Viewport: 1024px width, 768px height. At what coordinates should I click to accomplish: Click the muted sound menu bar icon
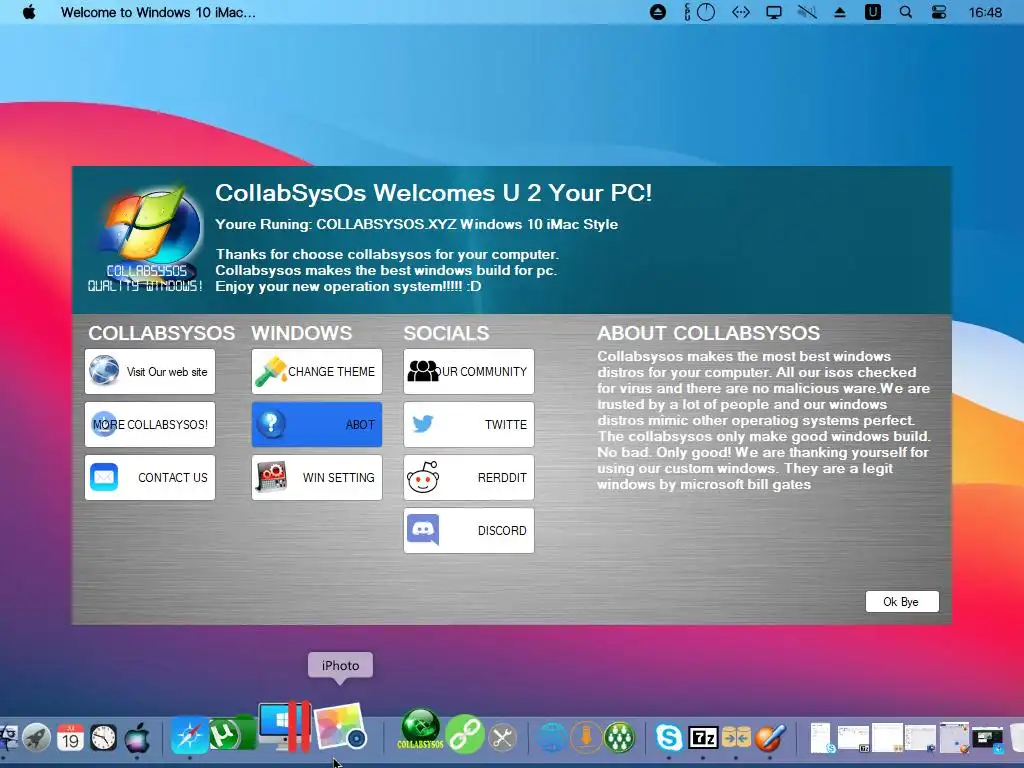pyautogui.click(x=807, y=12)
